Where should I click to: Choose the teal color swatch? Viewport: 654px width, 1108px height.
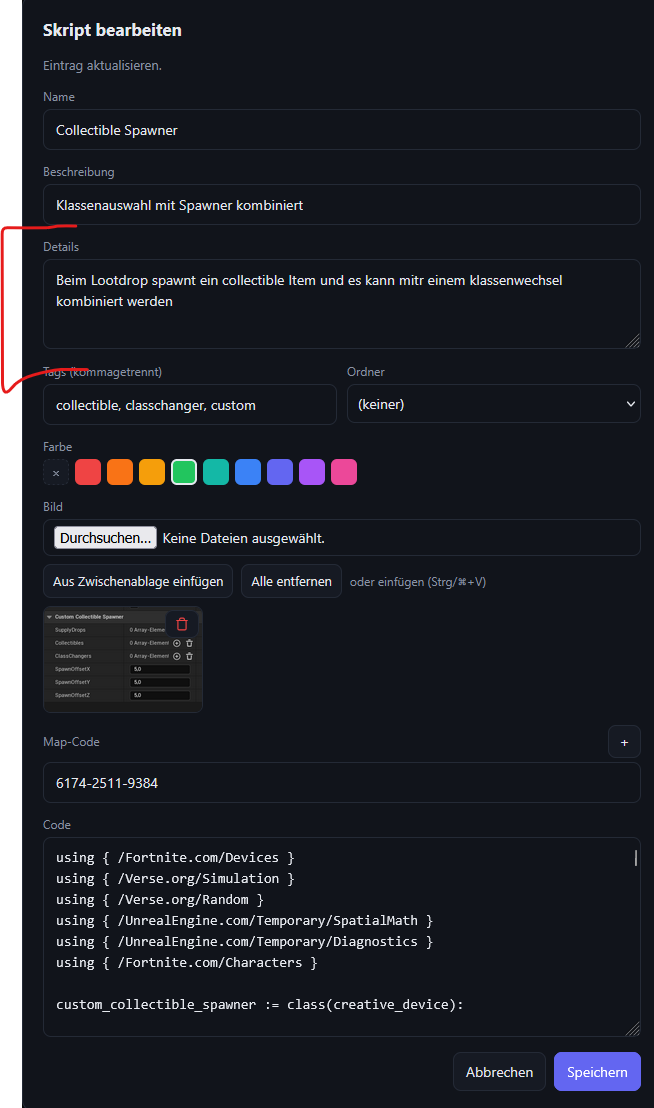[216, 472]
